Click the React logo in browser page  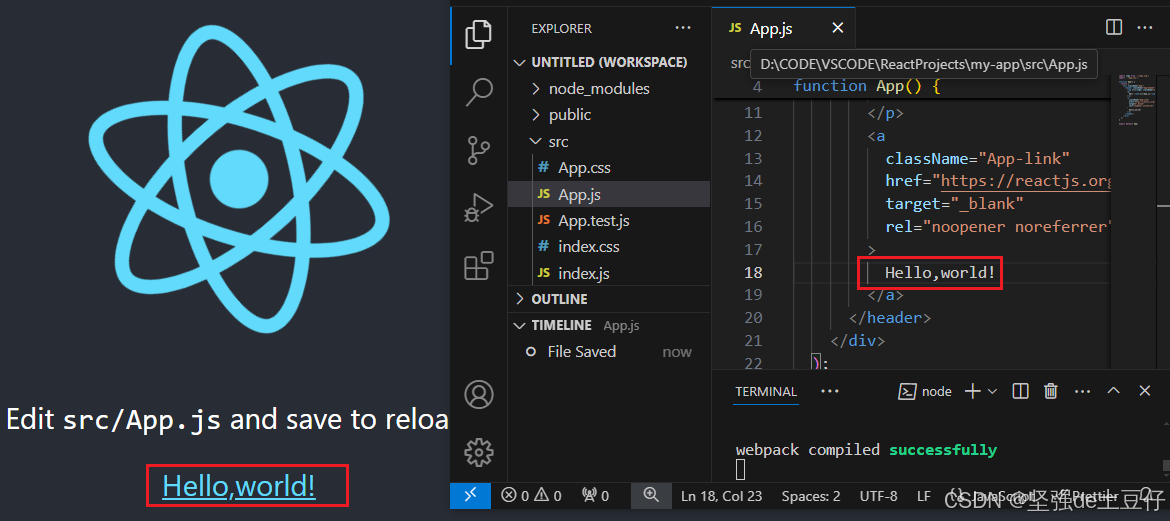pos(239,178)
